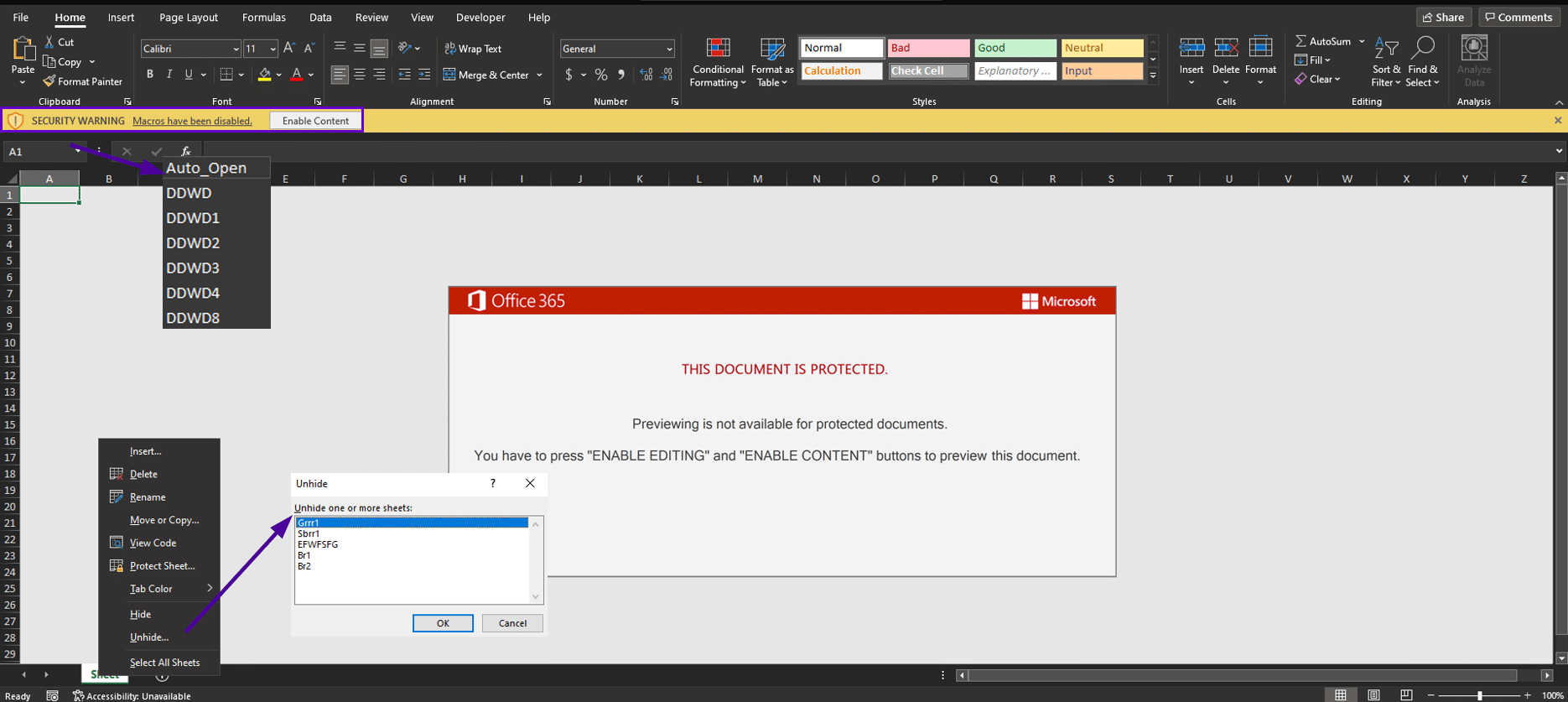Image resolution: width=1568 pixels, height=702 pixels.
Task: Open the font name dropdown
Action: (x=236, y=49)
